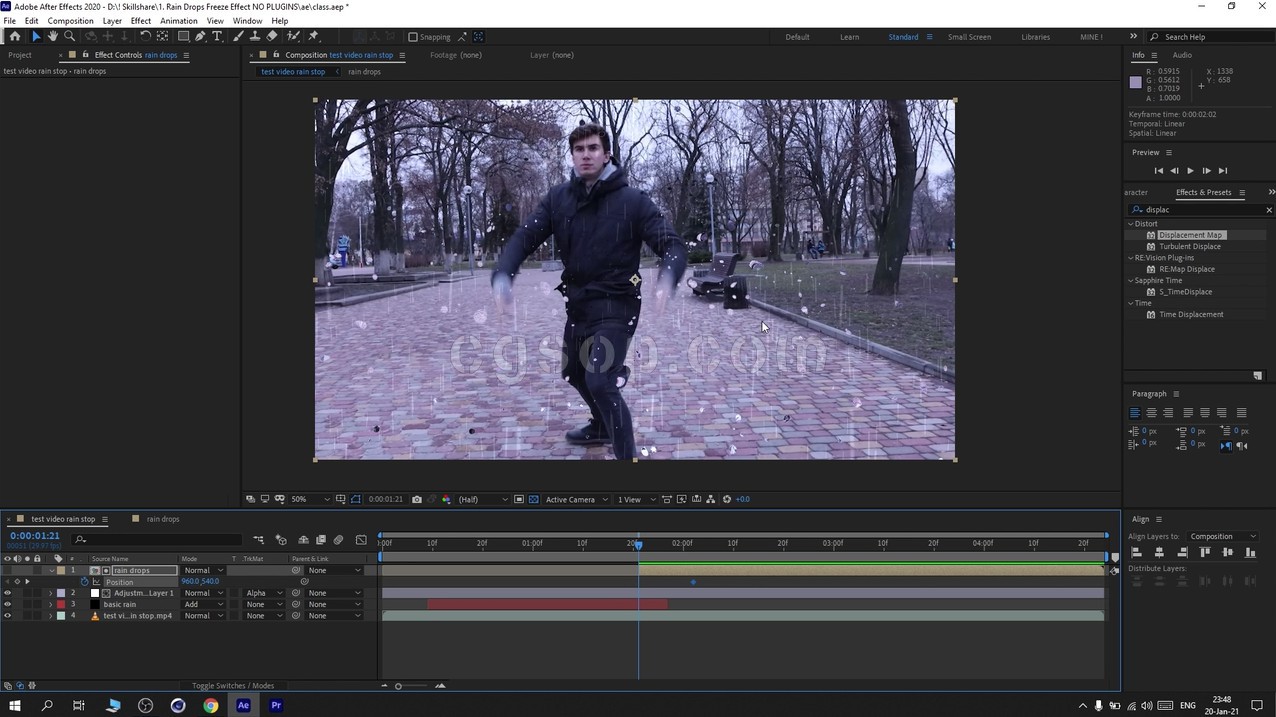Enable the Snapping checkbox

pyautogui.click(x=413, y=37)
